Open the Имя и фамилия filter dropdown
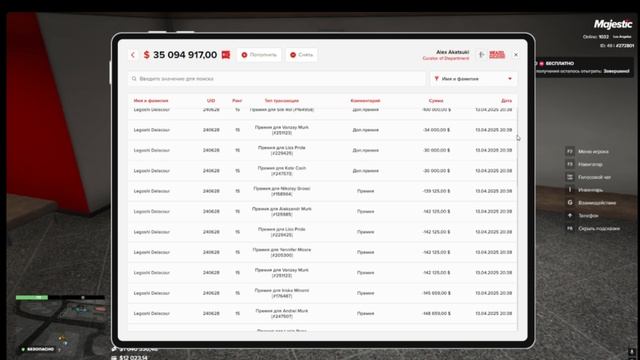Viewport: 640px width, 360px height. tap(473, 79)
